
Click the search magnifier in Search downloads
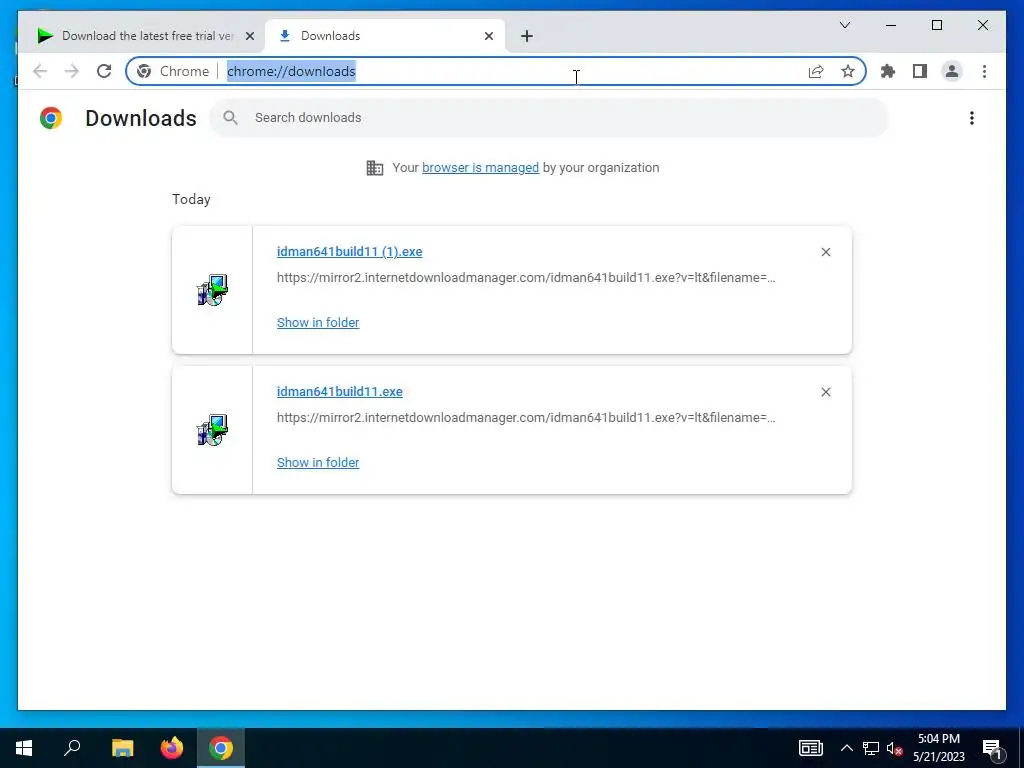coord(230,118)
